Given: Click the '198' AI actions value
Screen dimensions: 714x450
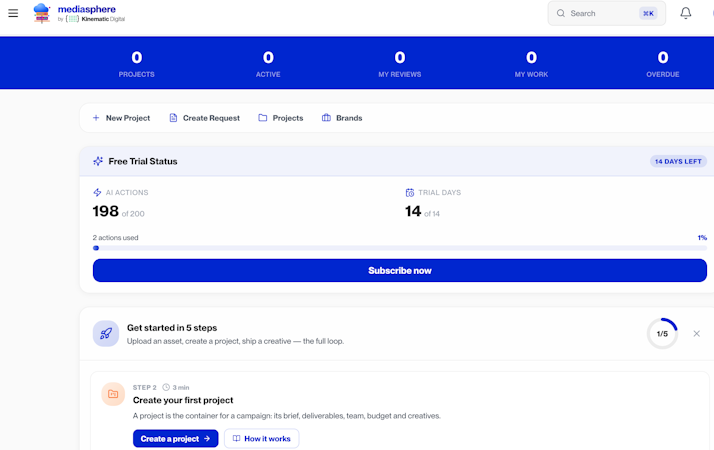Looking at the screenshot, I should pos(106,211).
